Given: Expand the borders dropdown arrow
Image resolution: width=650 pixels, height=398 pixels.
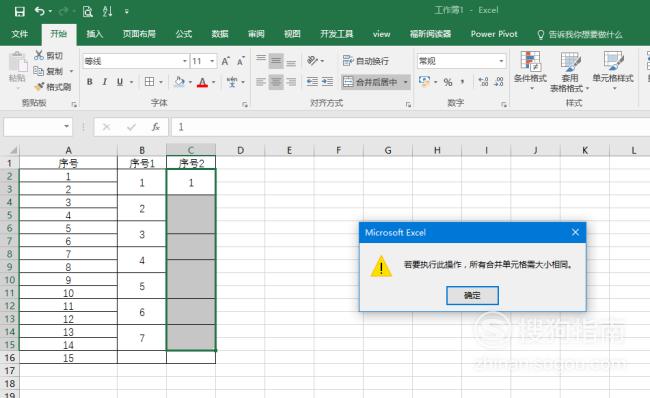Looking at the screenshot, I should pyautogui.click(x=160, y=82).
